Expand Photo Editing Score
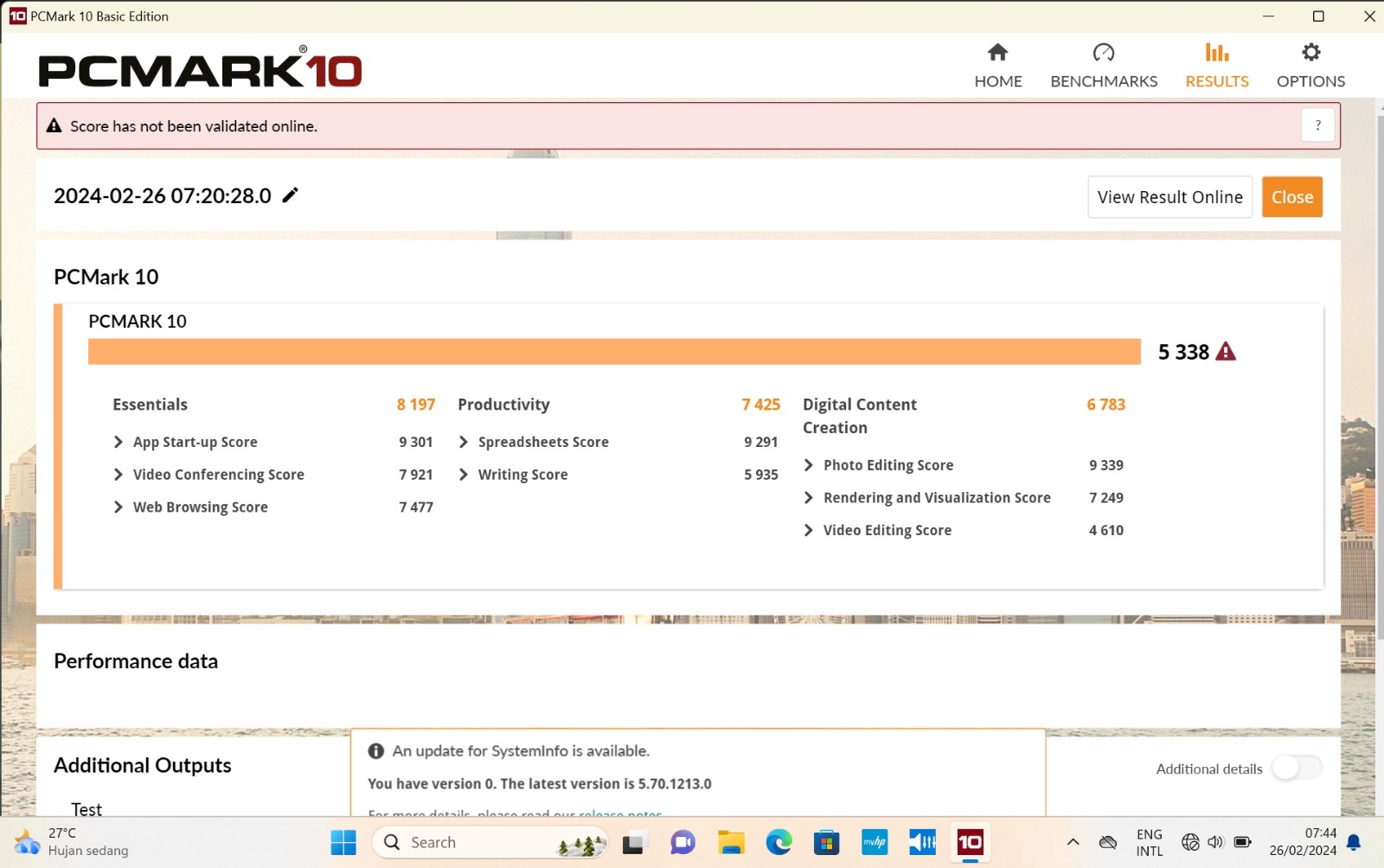Screen dimensions: 1384x868 pyautogui.click(x=809, y=465)
